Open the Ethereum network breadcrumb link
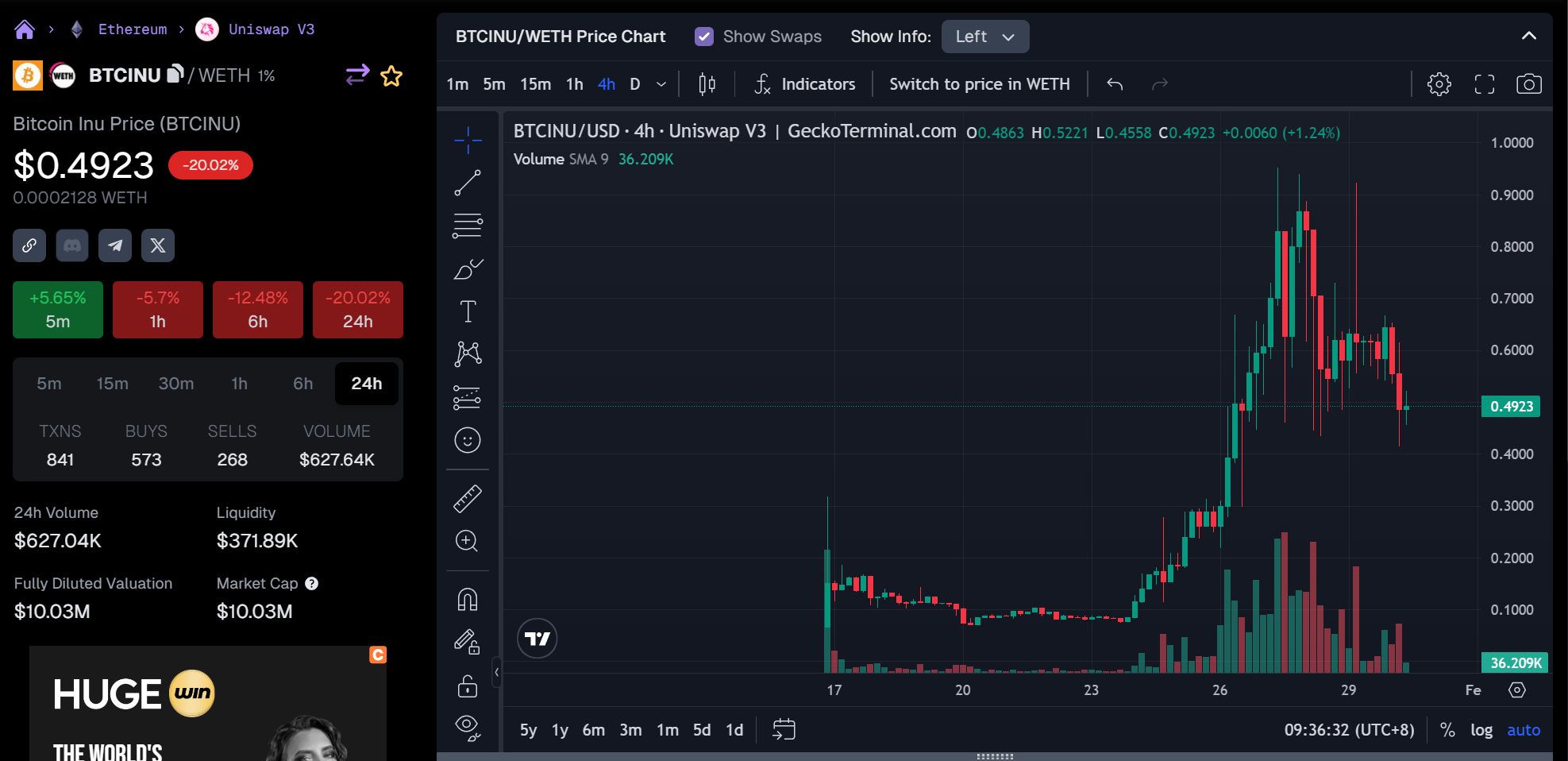The height and width of the screenshot is (761, 1568). point(133,29)
